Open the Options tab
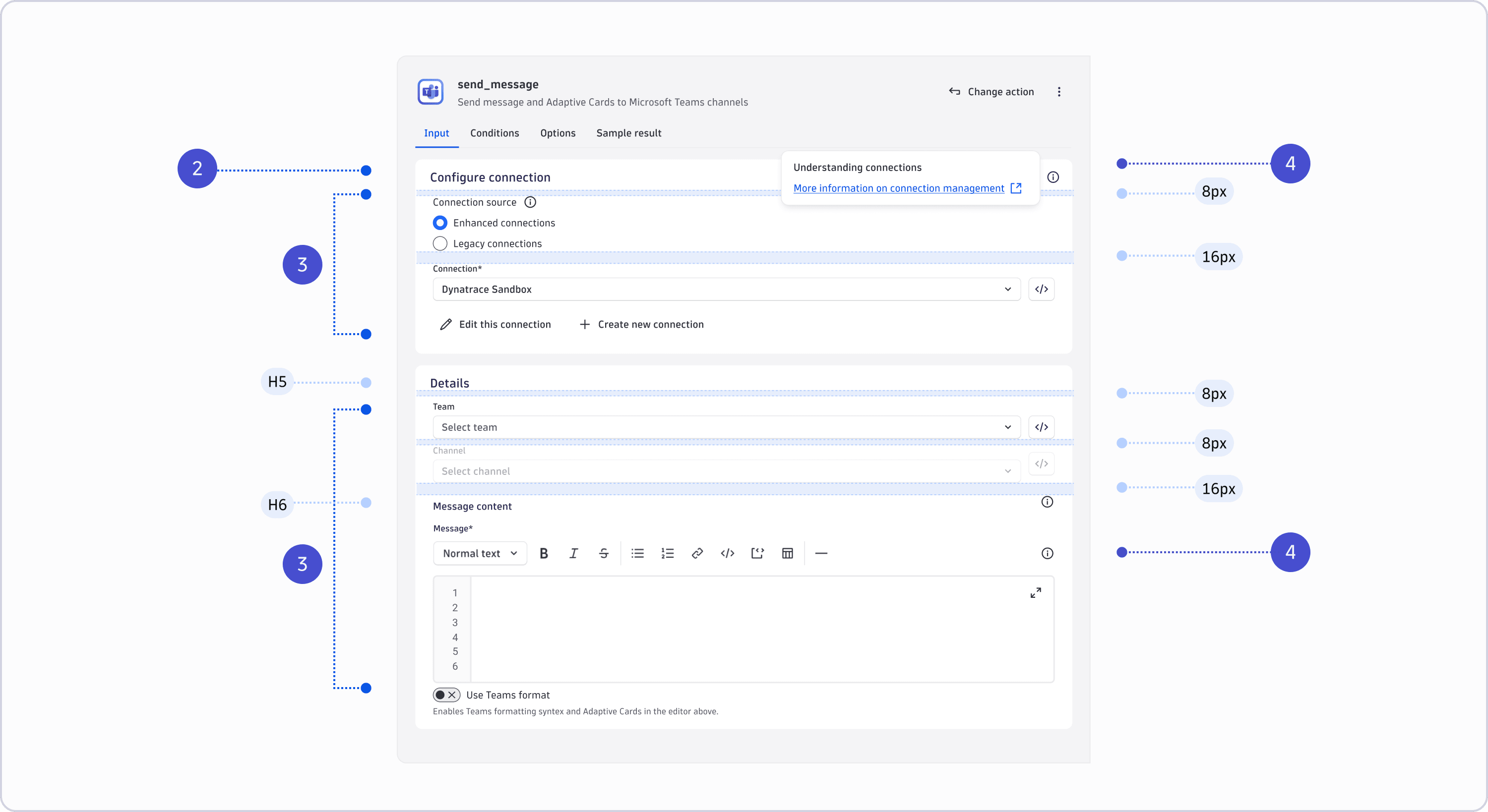The height and width of the screenshot is (812, 1488). coord(558,133)
